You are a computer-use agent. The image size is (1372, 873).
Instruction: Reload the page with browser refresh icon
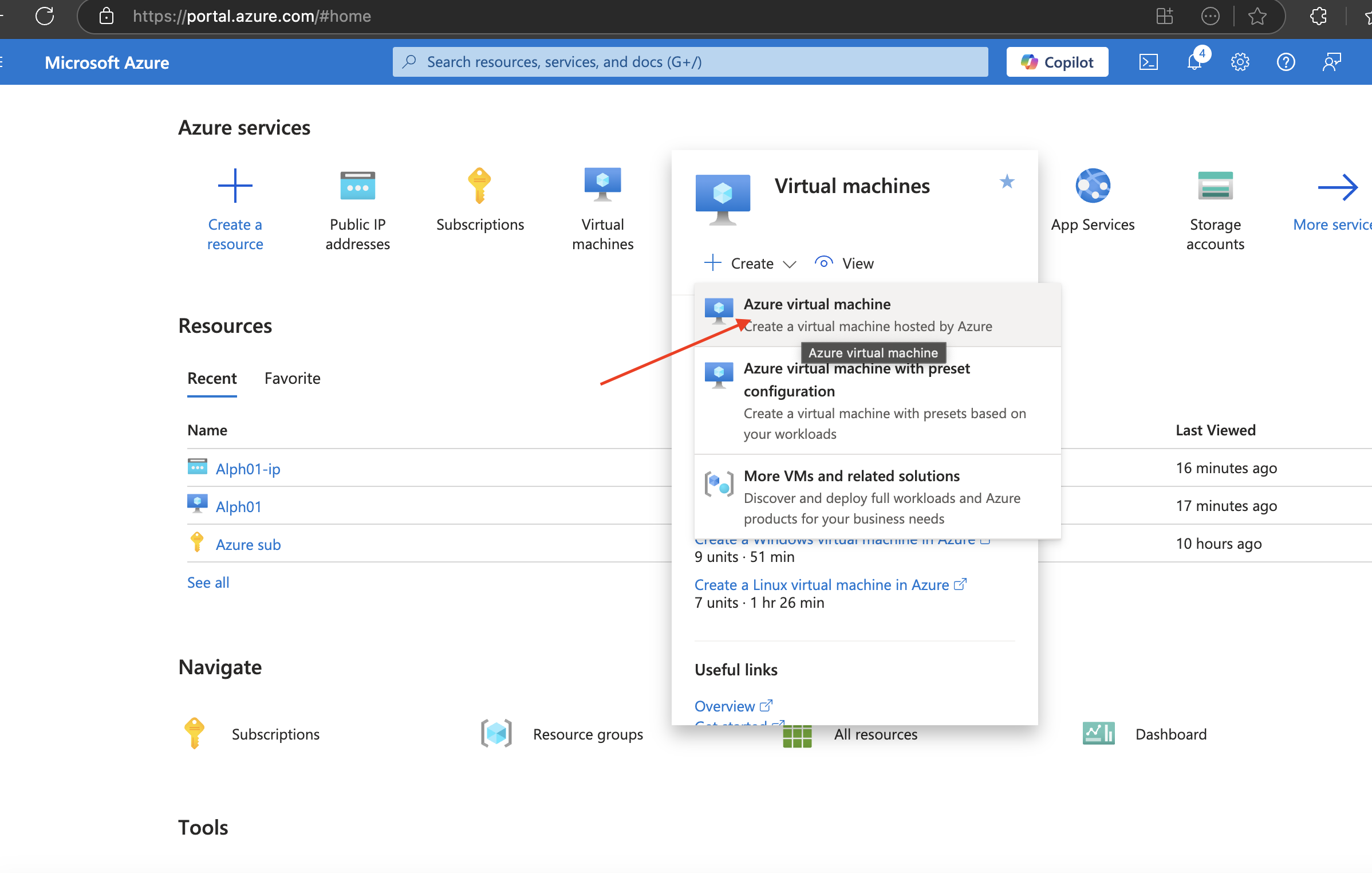45,16
